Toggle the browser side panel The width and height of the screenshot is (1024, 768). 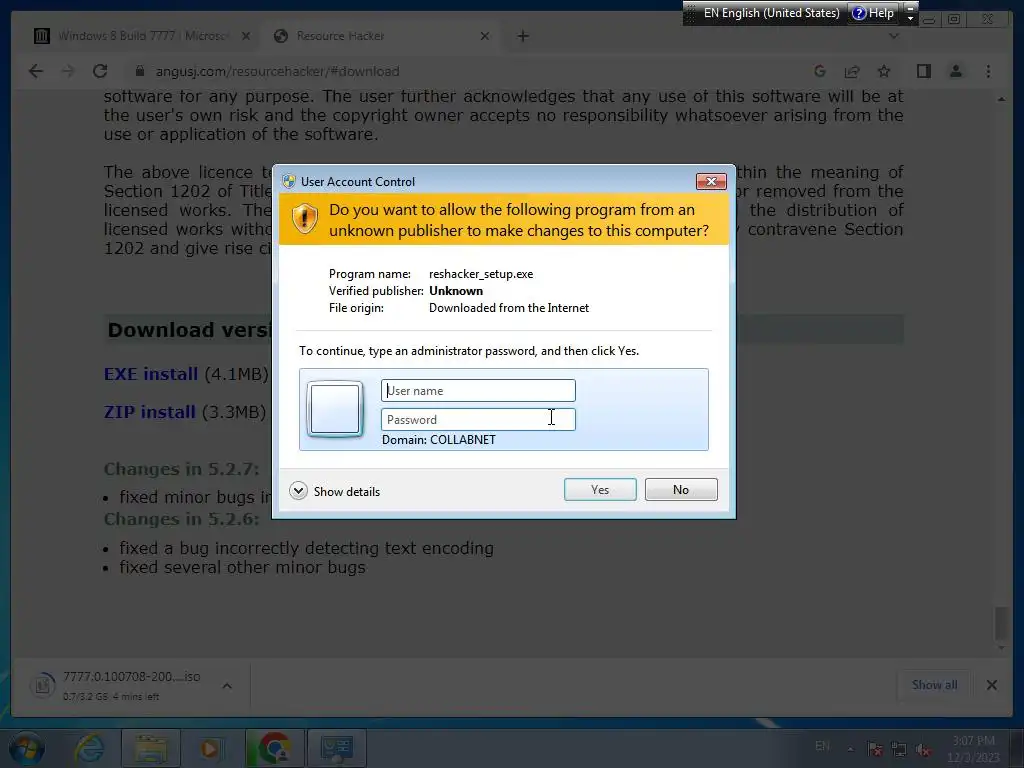point(923,71)
